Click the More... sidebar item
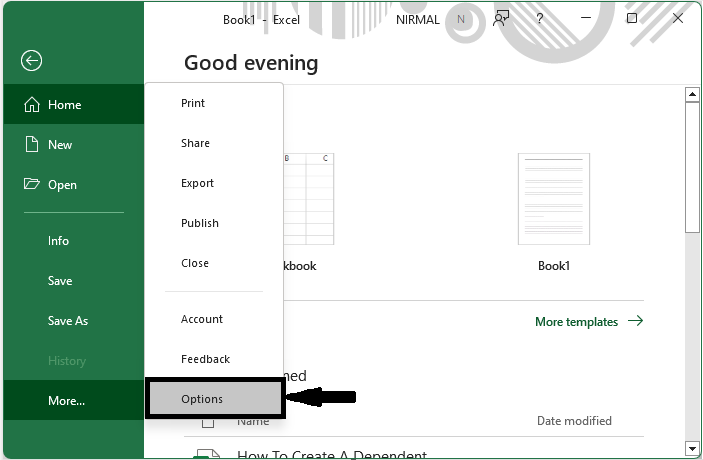The height and width of the screenshot is (460, 703). click(x=74, y=400)
